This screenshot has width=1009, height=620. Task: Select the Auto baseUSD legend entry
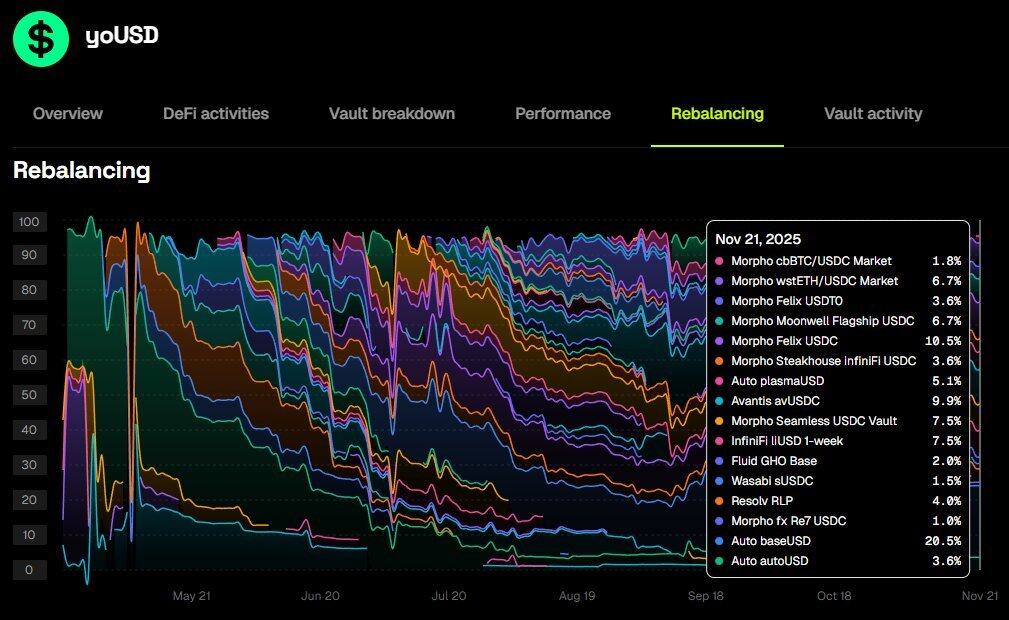tap(771, 541)
